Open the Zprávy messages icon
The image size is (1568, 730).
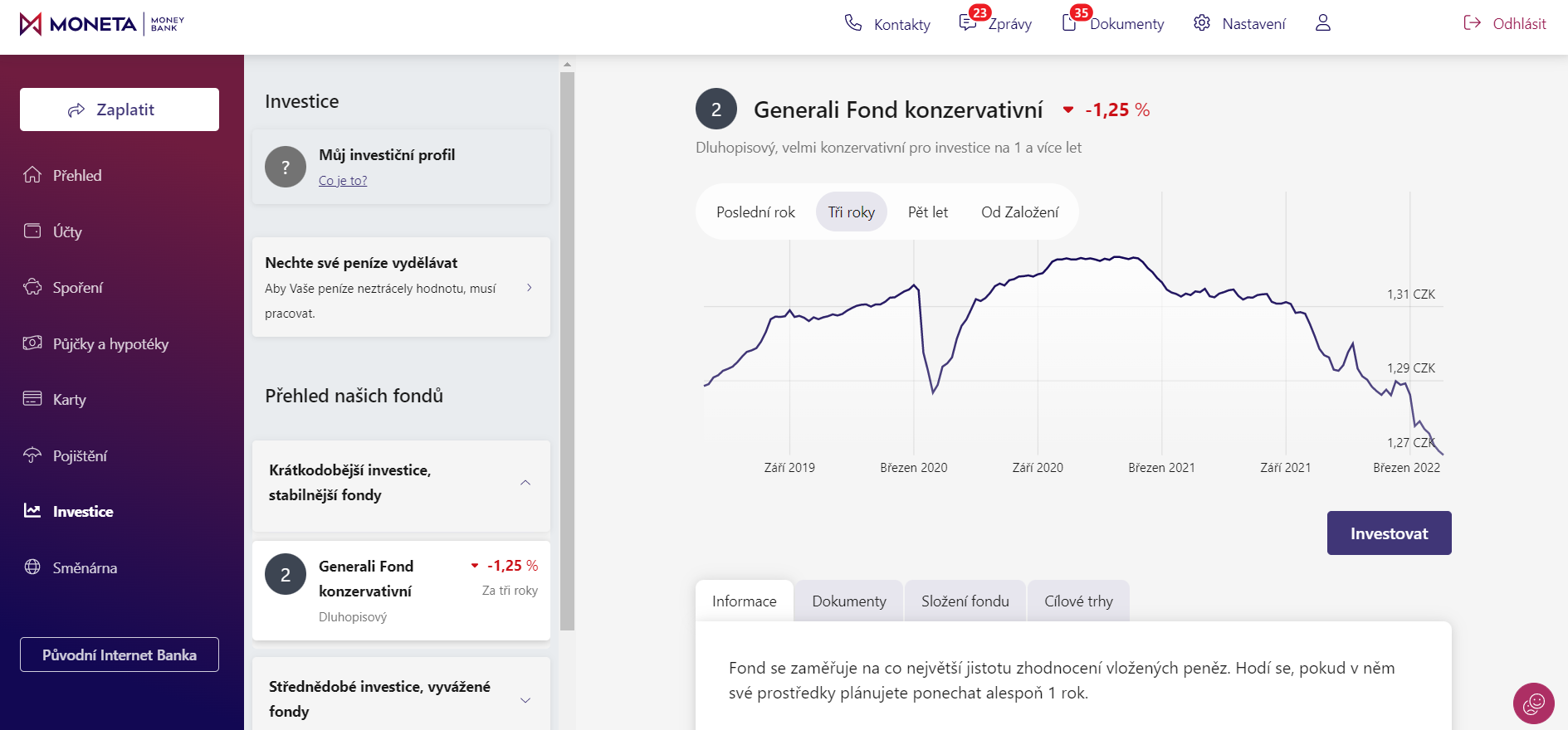(x=968, y=22)
